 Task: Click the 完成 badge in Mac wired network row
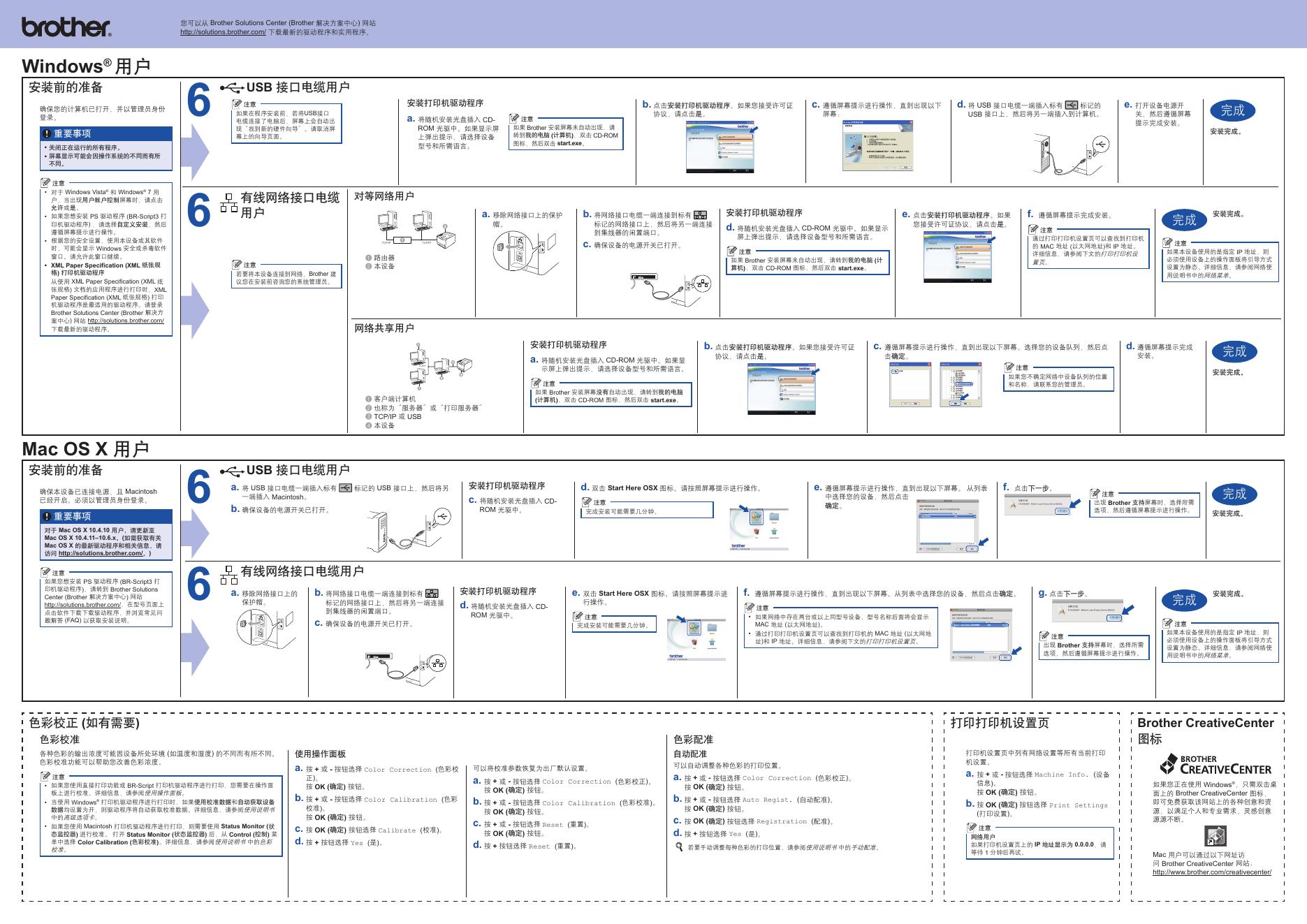click(x=1184, y=600)
